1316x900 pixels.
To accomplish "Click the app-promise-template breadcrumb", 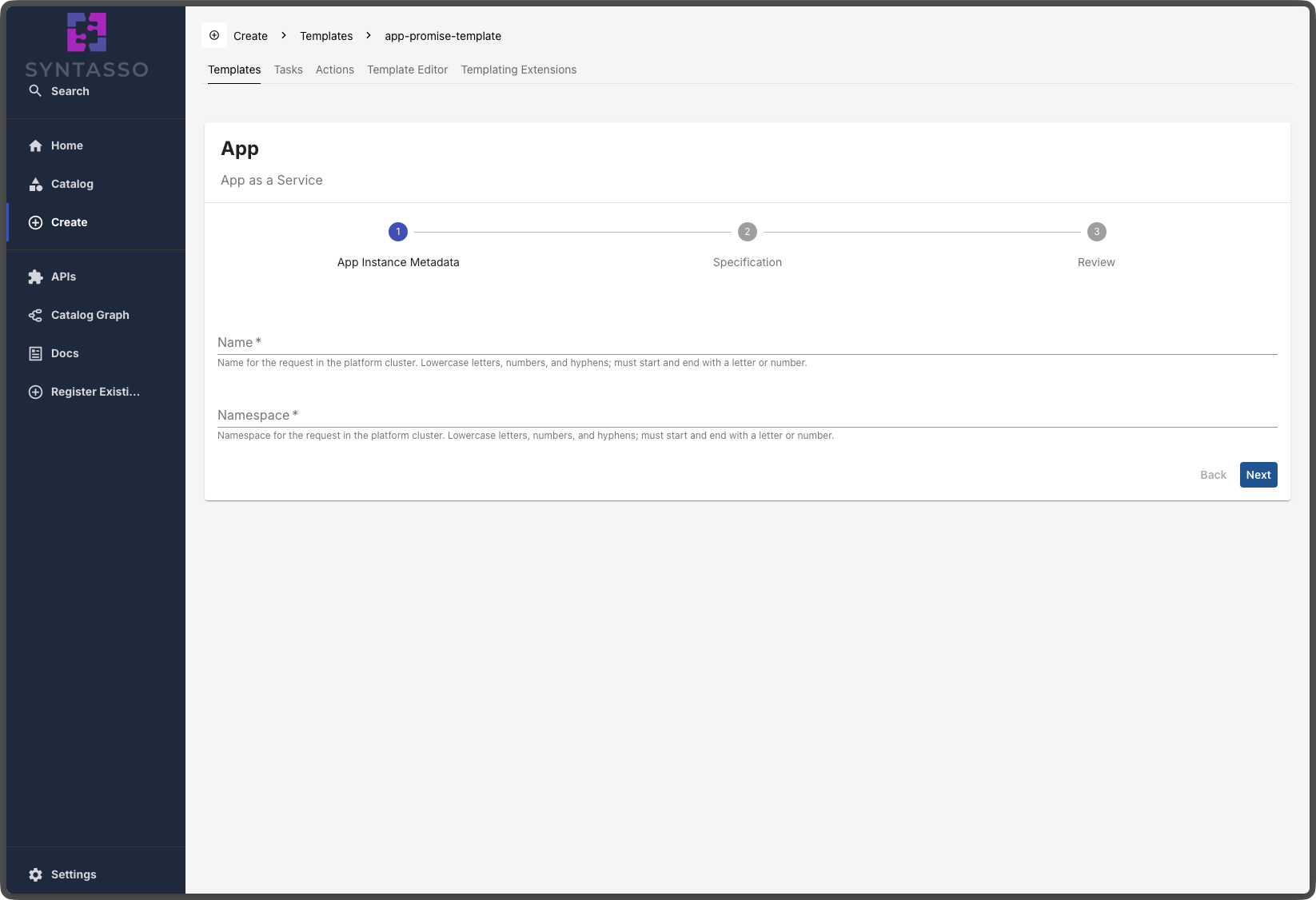I will point(443,36).
